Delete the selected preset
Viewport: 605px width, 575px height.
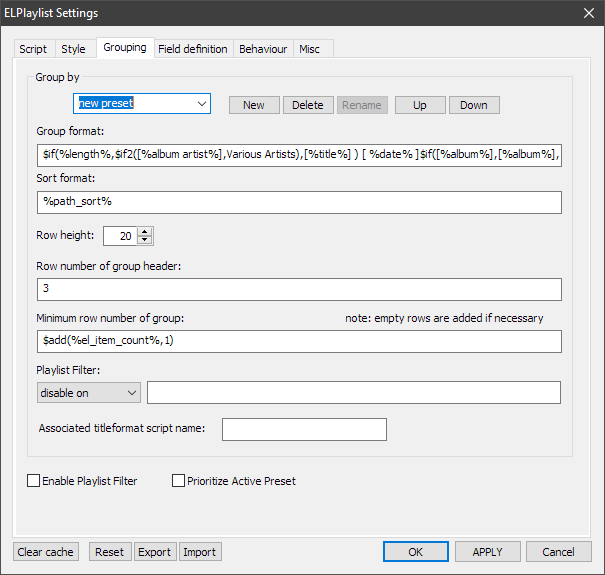pos(308,105)
